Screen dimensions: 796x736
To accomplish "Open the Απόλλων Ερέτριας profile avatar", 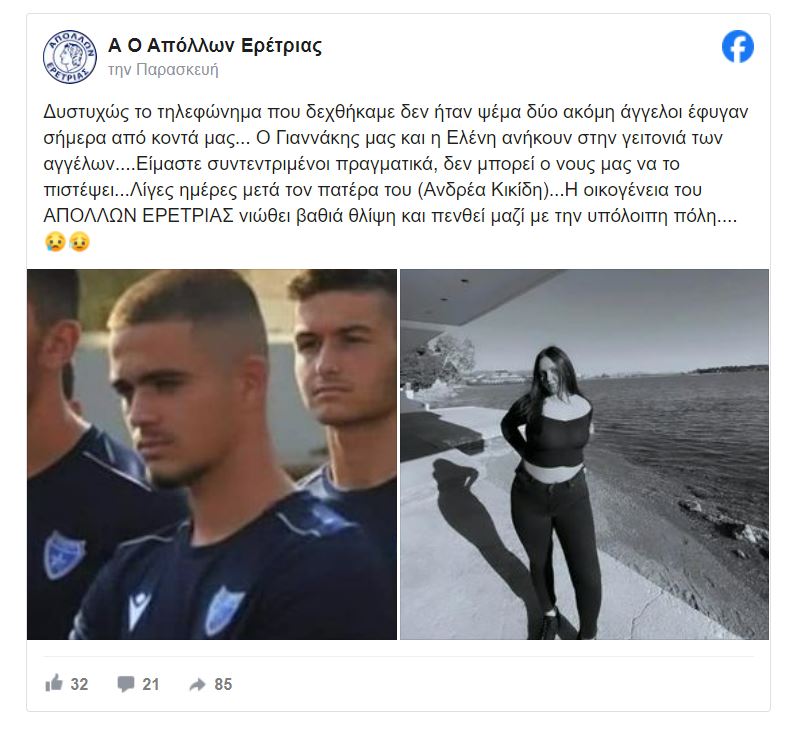I will [70, 56].
